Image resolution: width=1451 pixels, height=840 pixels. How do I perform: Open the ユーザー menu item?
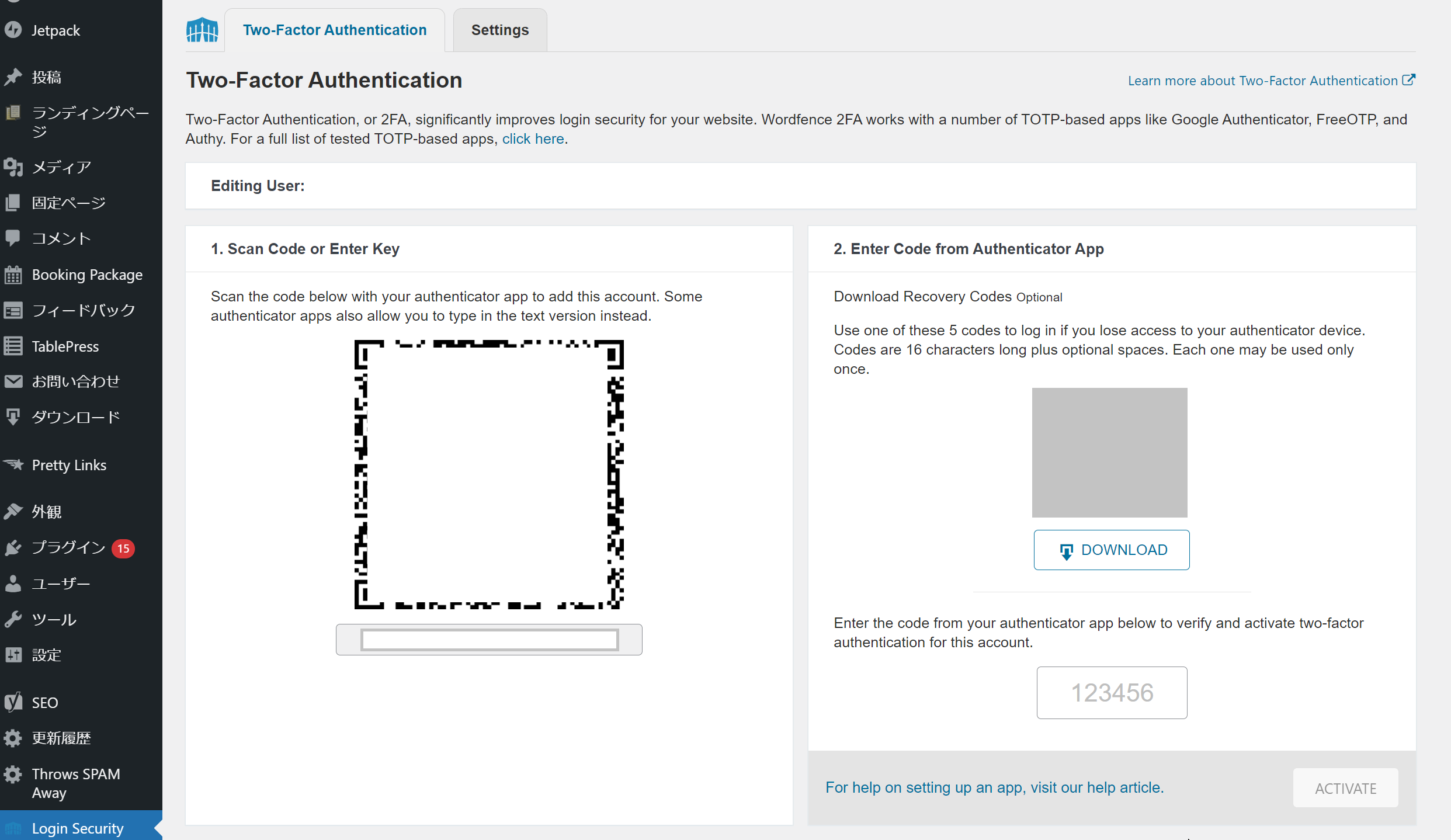click(61, 584)
